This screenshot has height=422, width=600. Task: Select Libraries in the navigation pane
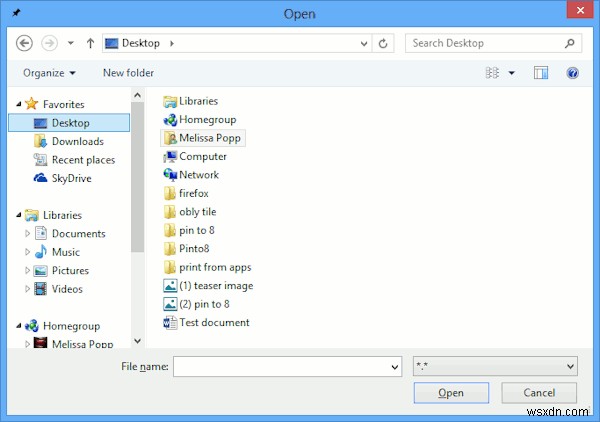[62, 215]
